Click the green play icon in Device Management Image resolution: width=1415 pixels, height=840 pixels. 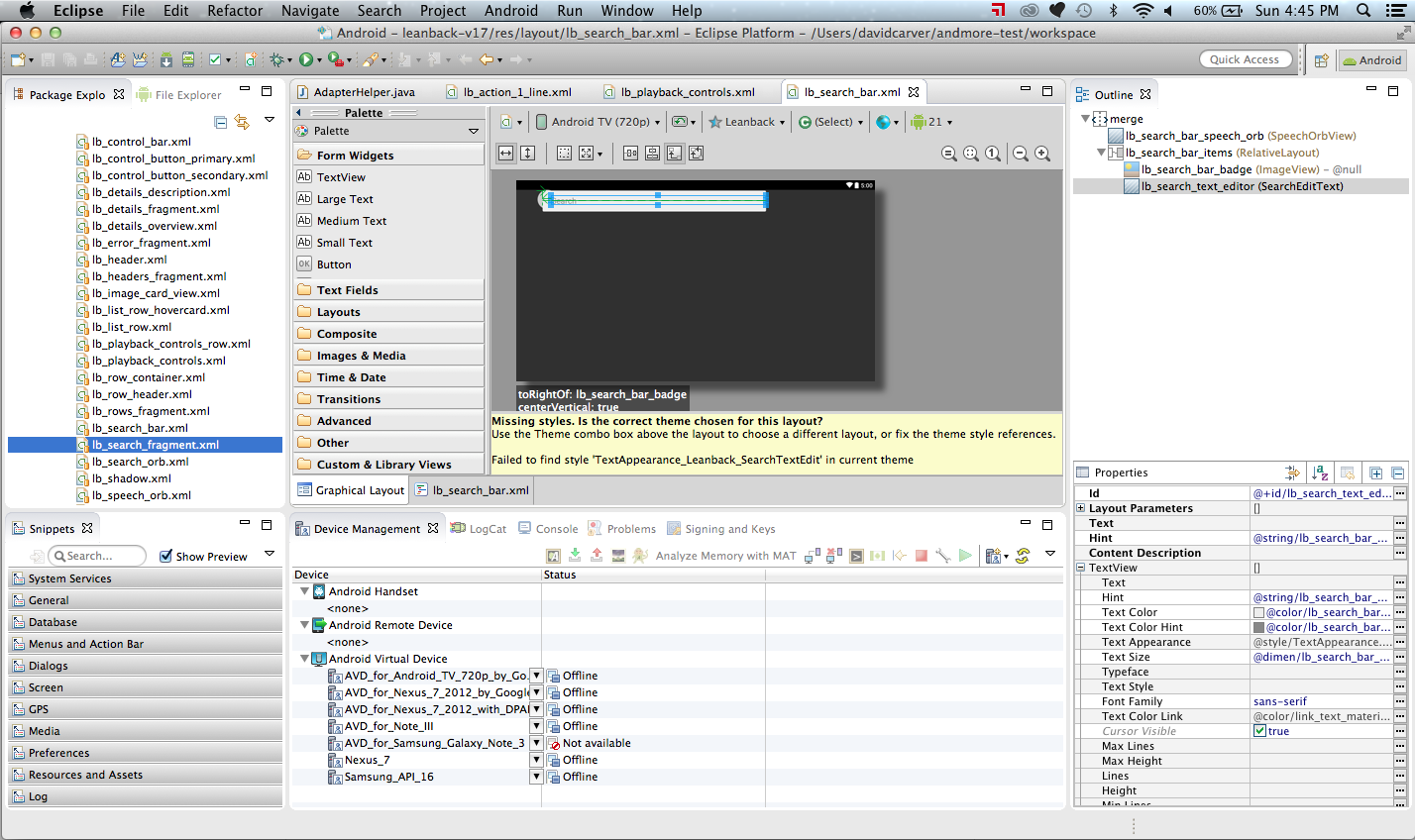(965, 556)
